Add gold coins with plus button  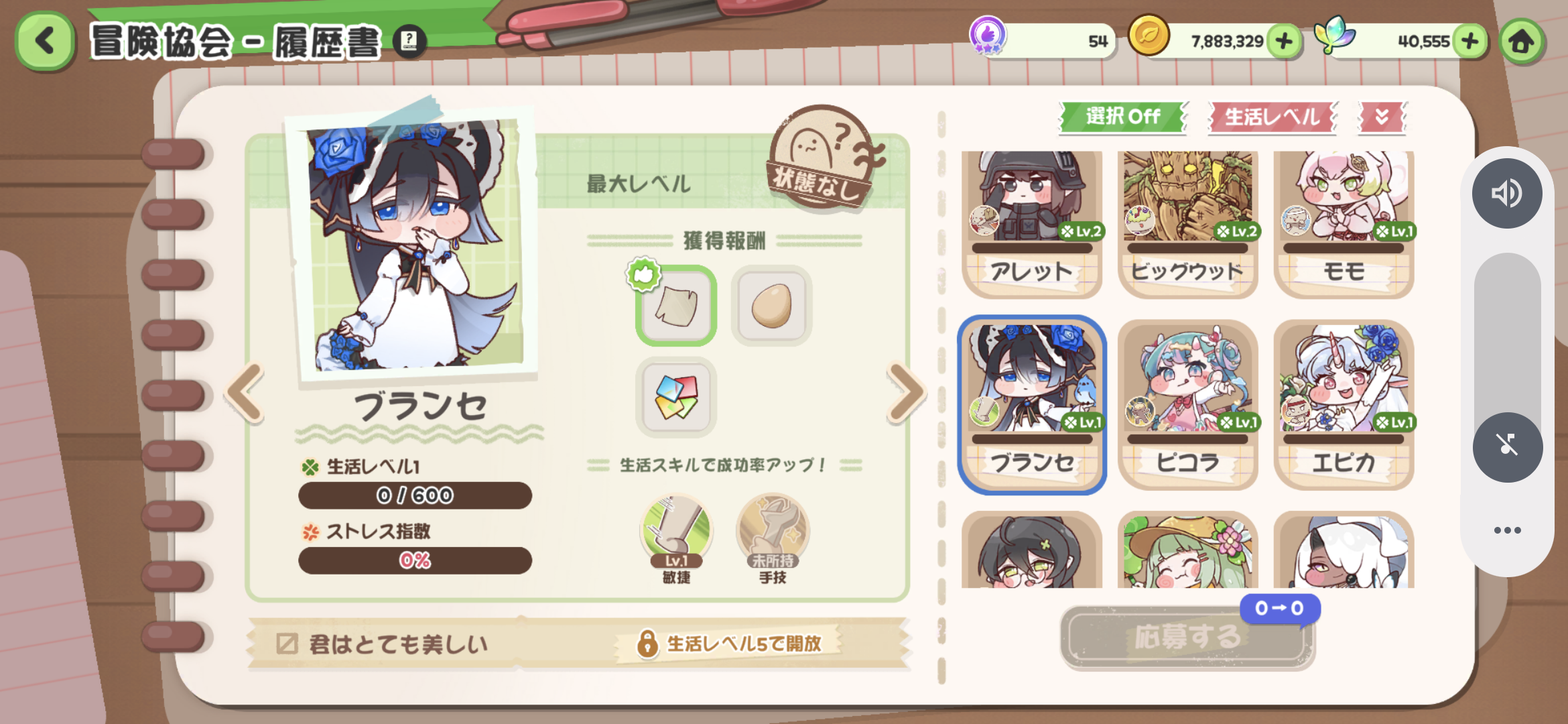pyautogui.click(x=1284, y=42)
